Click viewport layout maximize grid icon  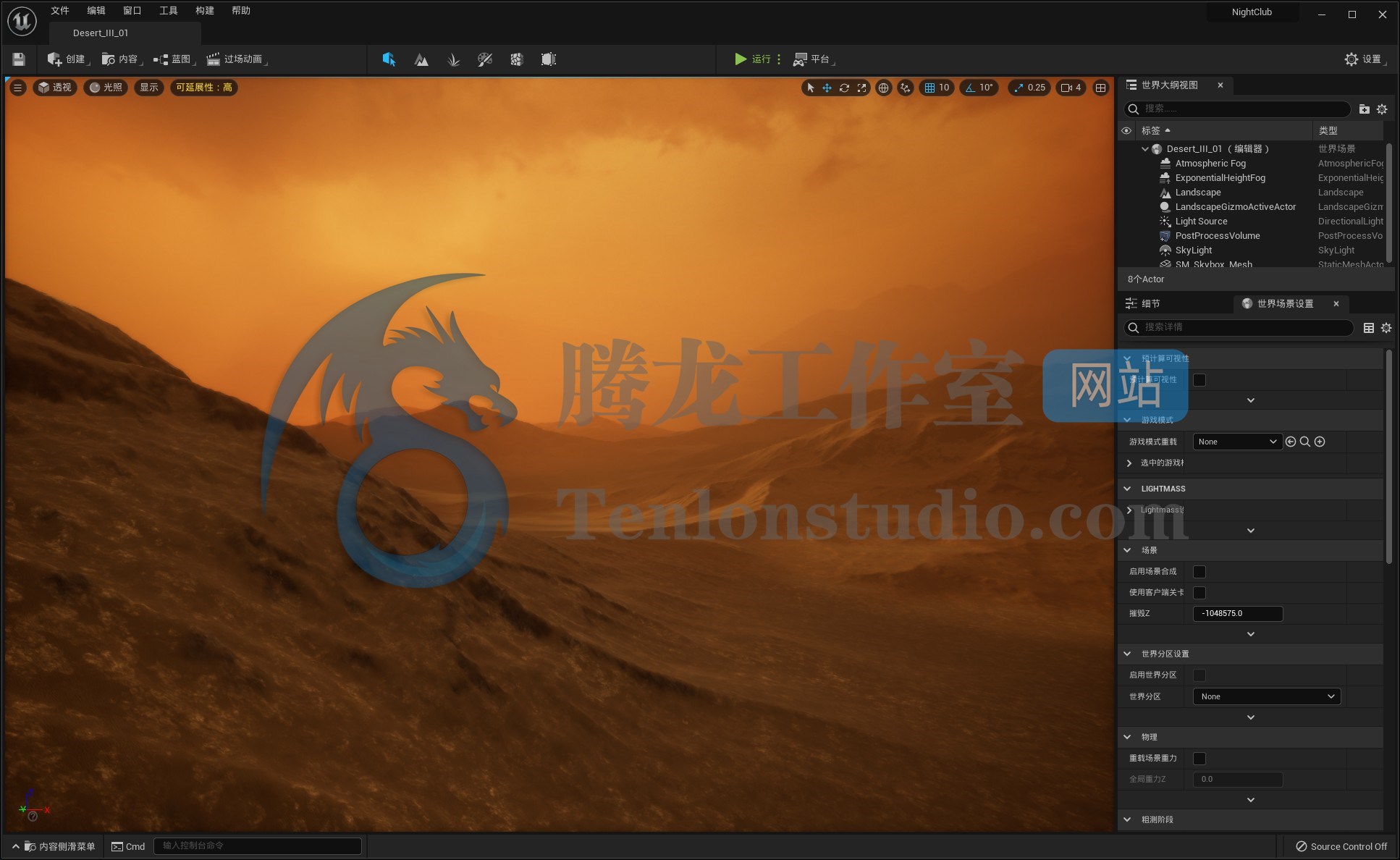1100,88
